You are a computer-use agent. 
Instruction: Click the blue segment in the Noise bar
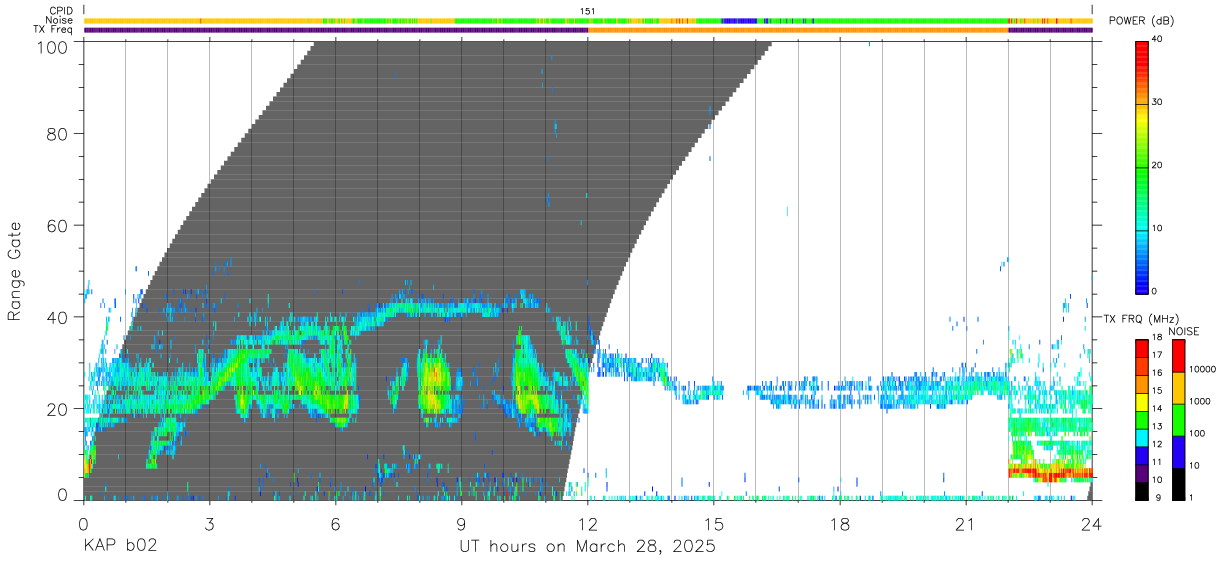(x=739, y=20)
